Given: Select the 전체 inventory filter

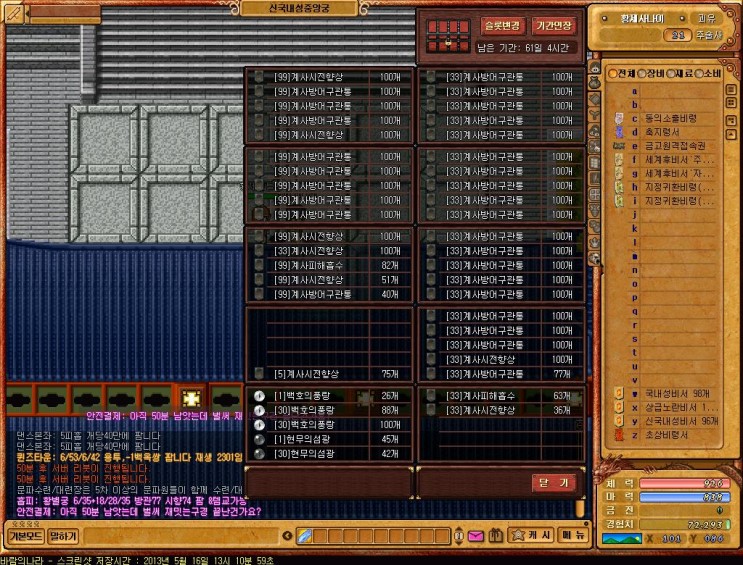Looking at the screenshot, I should coord(612,74).
